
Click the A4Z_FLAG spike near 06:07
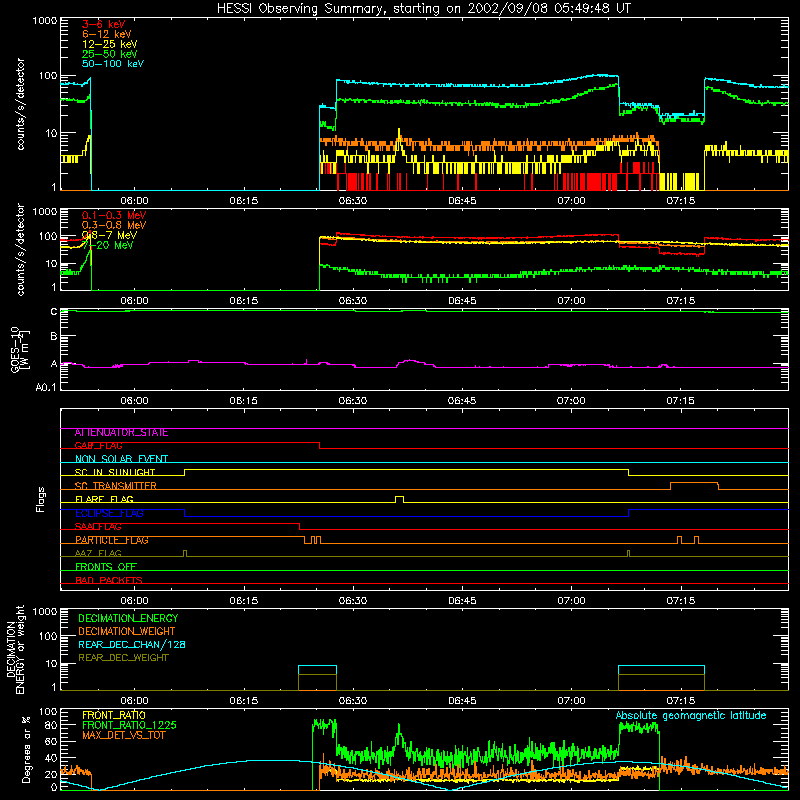coord(185,553)
